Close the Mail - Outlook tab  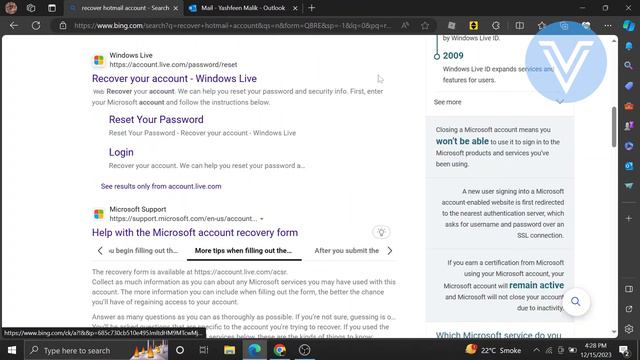tap(295, 8)
